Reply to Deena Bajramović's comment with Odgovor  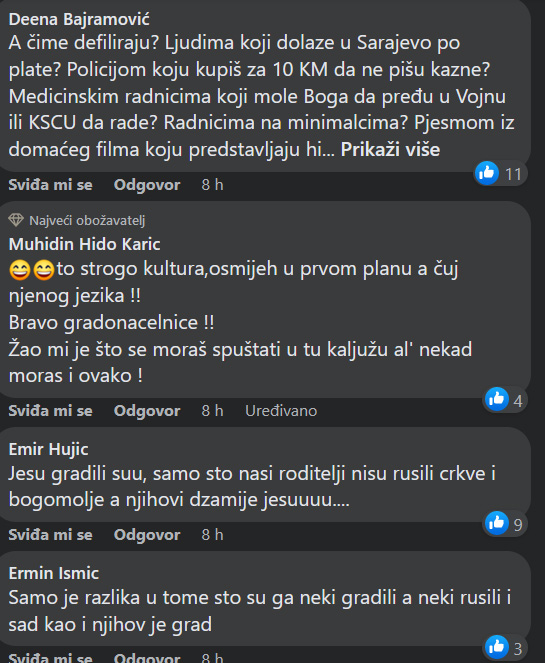pos(147,185)
